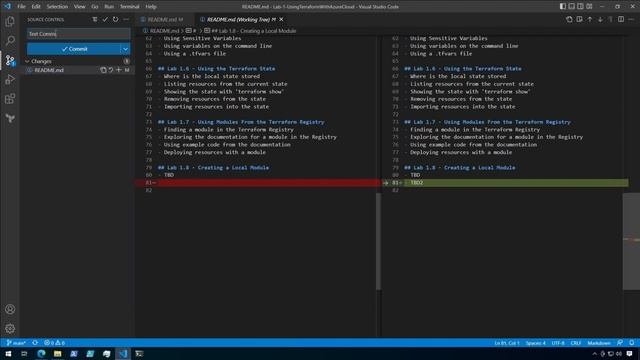The width and height of the screenshot is (640, 360).
Task: Open the View menu
Action: (80, 7)
